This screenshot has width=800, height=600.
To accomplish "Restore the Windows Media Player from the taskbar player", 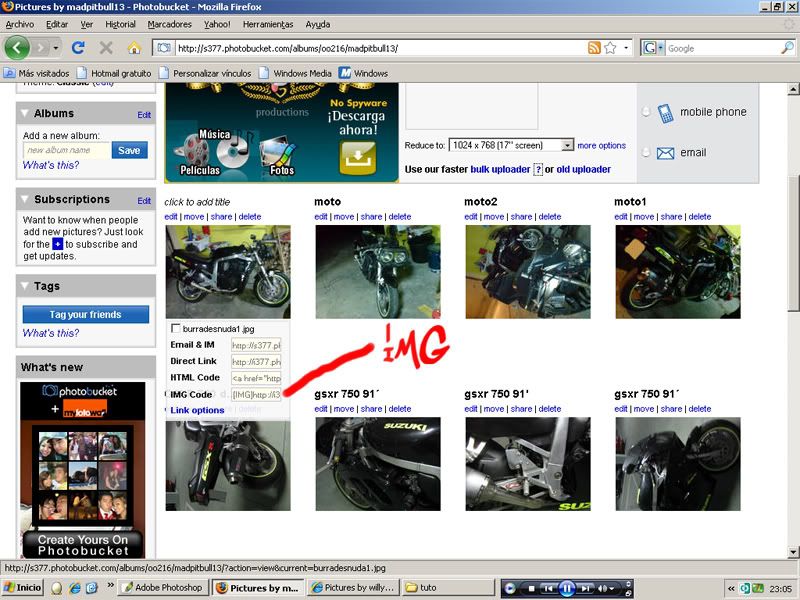I will point(629,593).
